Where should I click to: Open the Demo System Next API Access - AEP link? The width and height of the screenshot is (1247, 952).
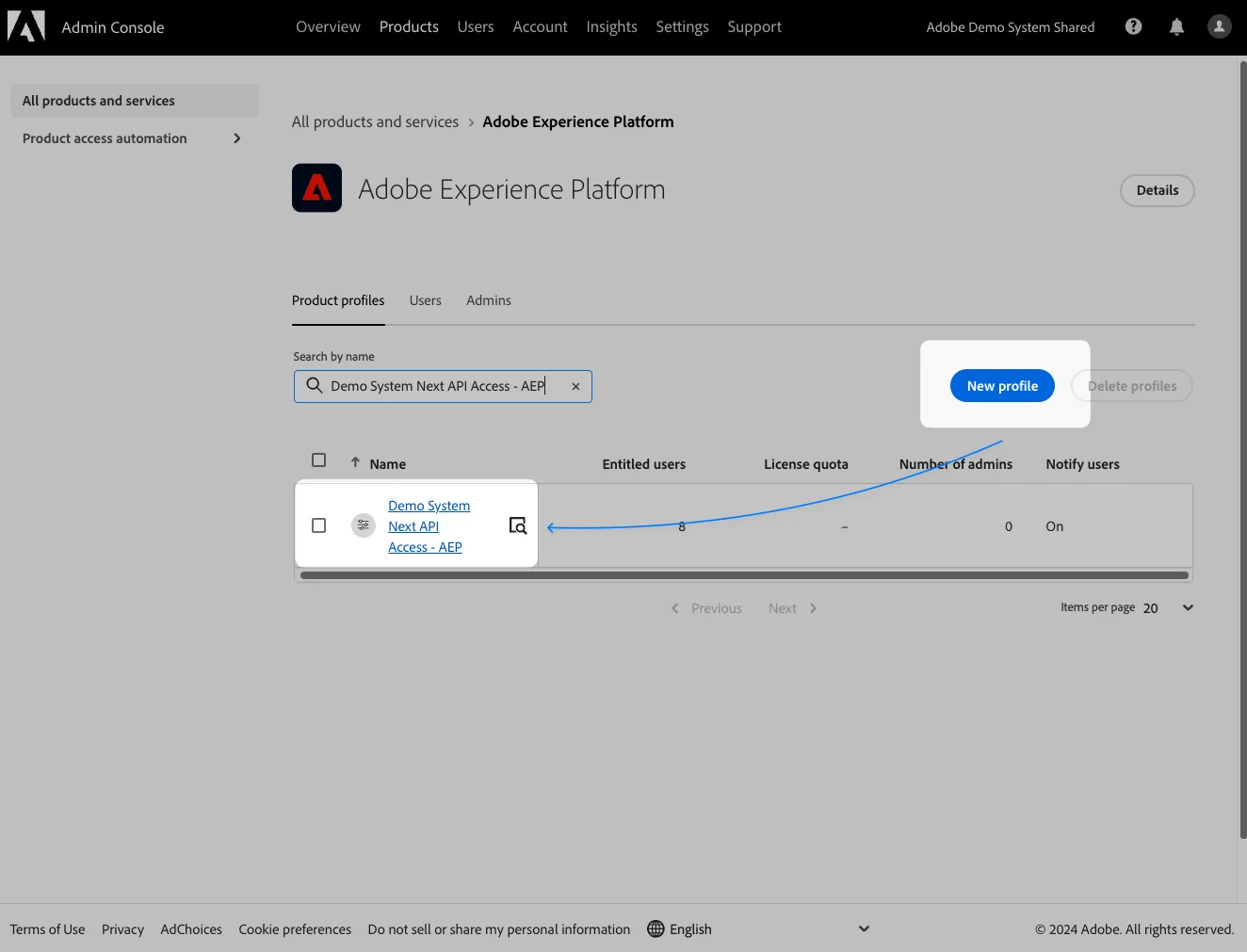pyautogui.click(x=429, y=526)
